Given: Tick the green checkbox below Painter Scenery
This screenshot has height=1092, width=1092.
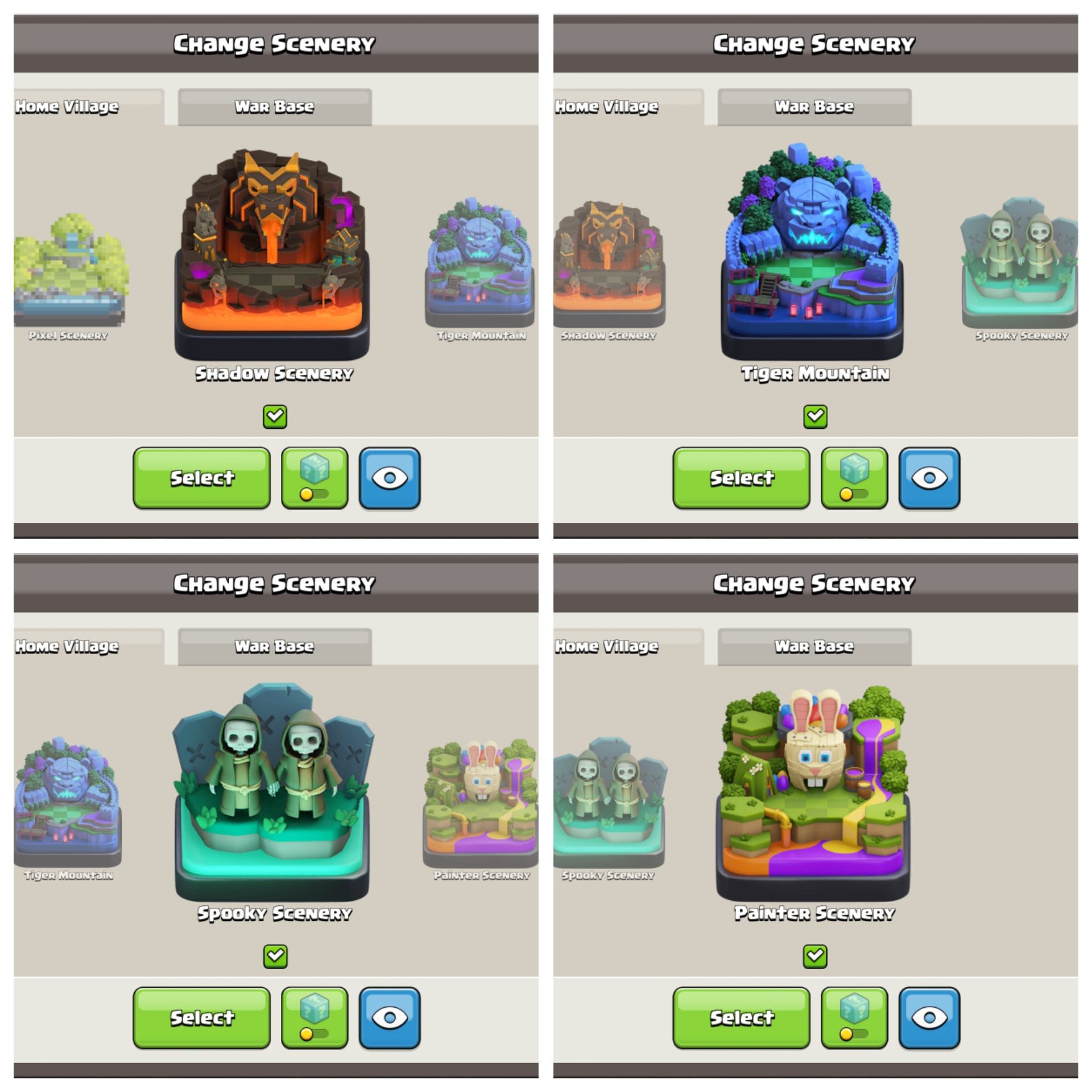Looking at the screenshot, I should pyautogui.click(x=815, y=956).
